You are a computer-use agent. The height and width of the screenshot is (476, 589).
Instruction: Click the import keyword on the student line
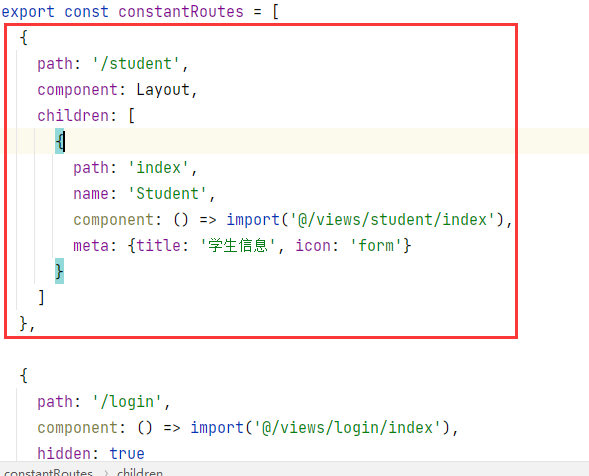pyautogui.click(x=253, y=219)
